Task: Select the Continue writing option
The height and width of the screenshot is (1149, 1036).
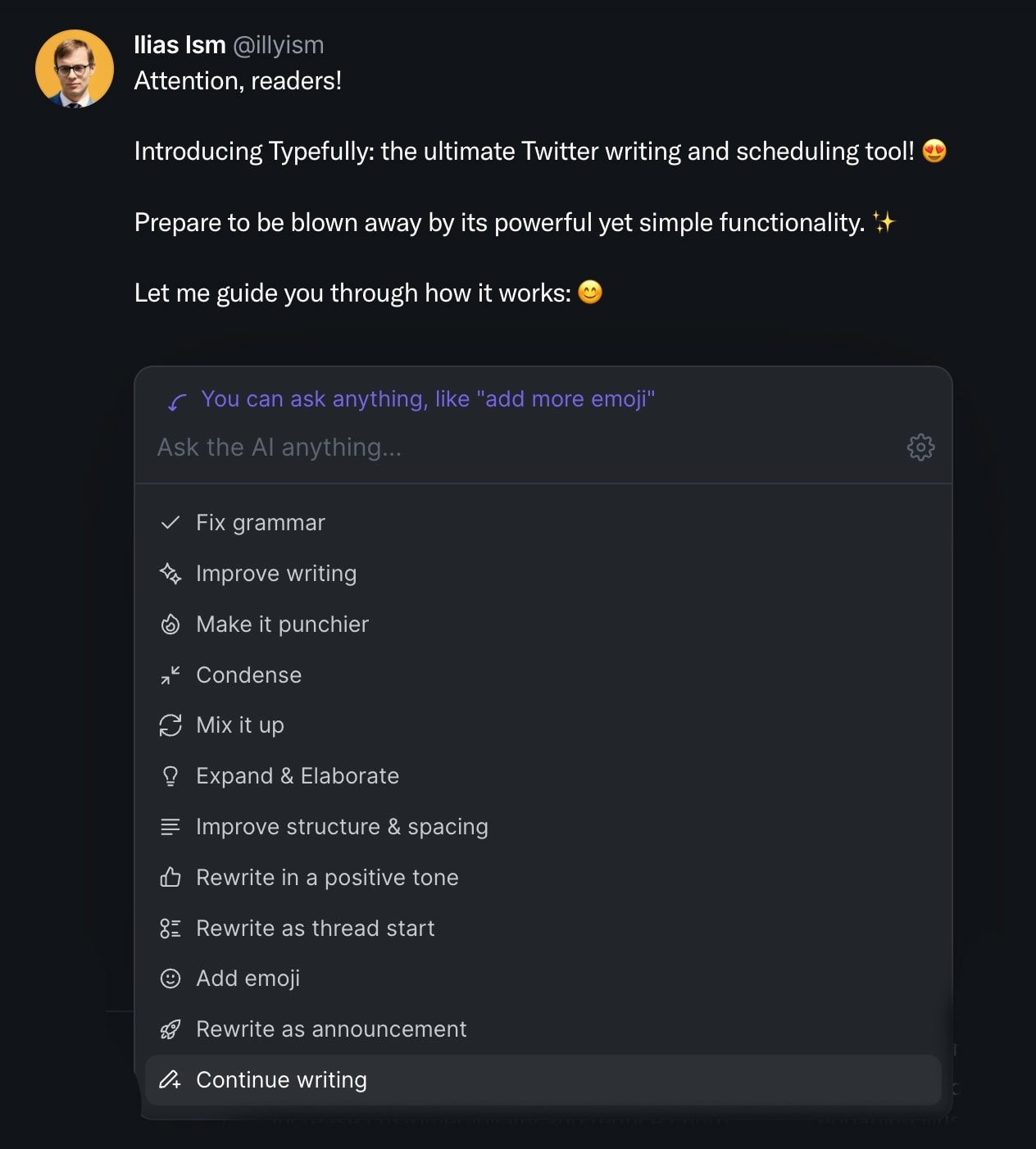Action: click(281, 1079)
